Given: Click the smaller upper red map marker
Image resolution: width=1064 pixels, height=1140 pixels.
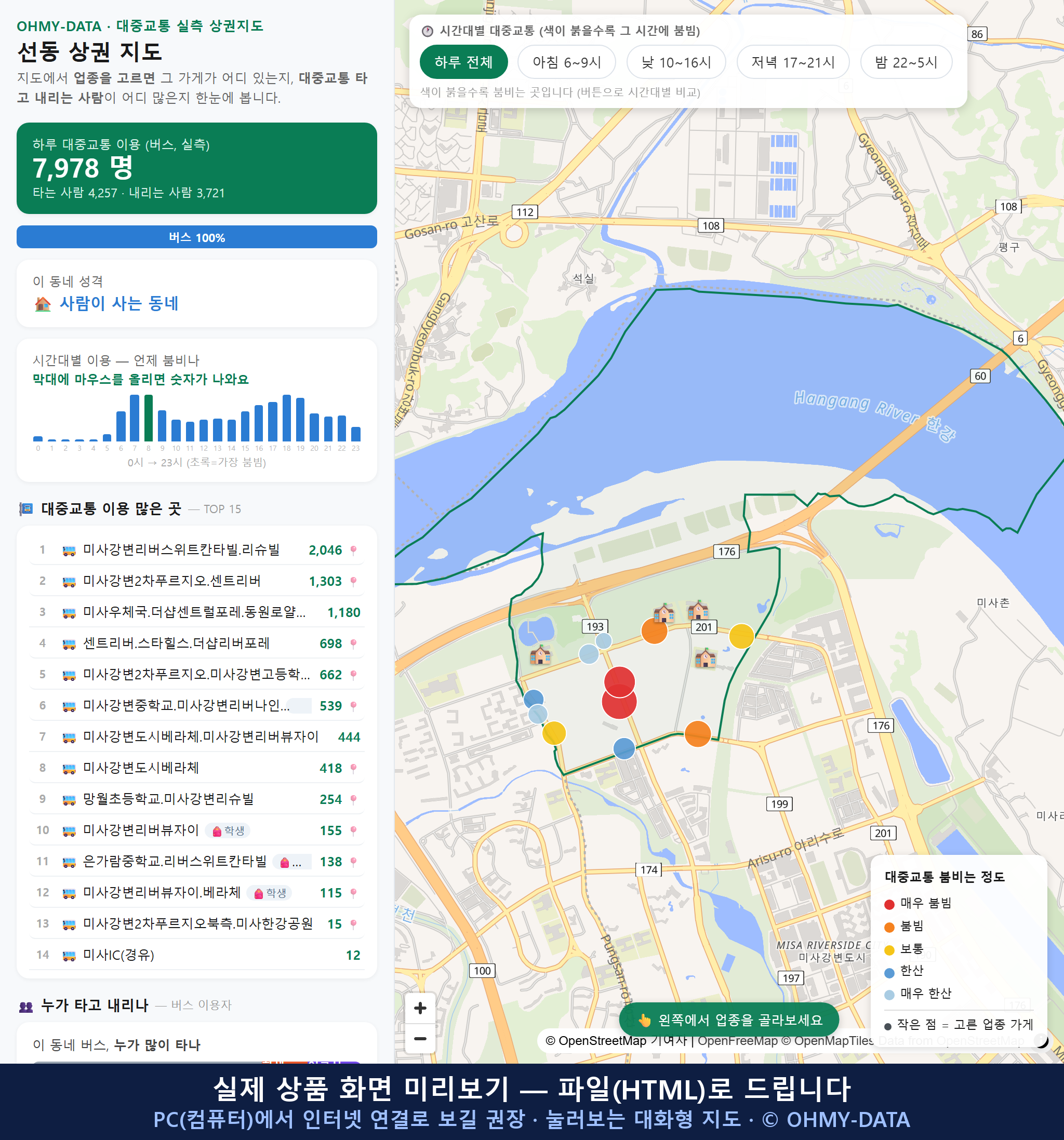Looking at the screenshot, I should [619, 679].
